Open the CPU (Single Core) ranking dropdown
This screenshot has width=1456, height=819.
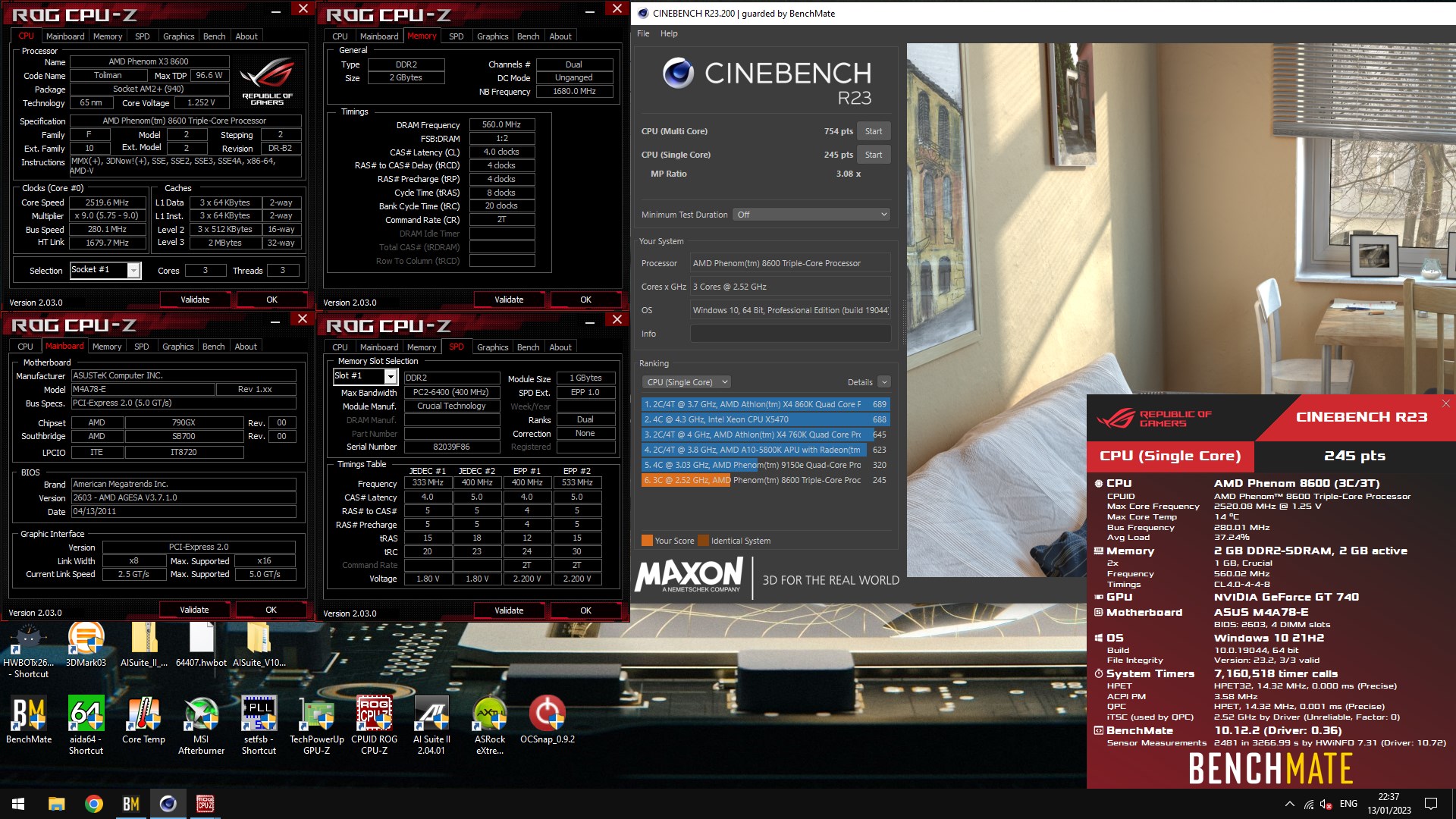click(686, 382)
